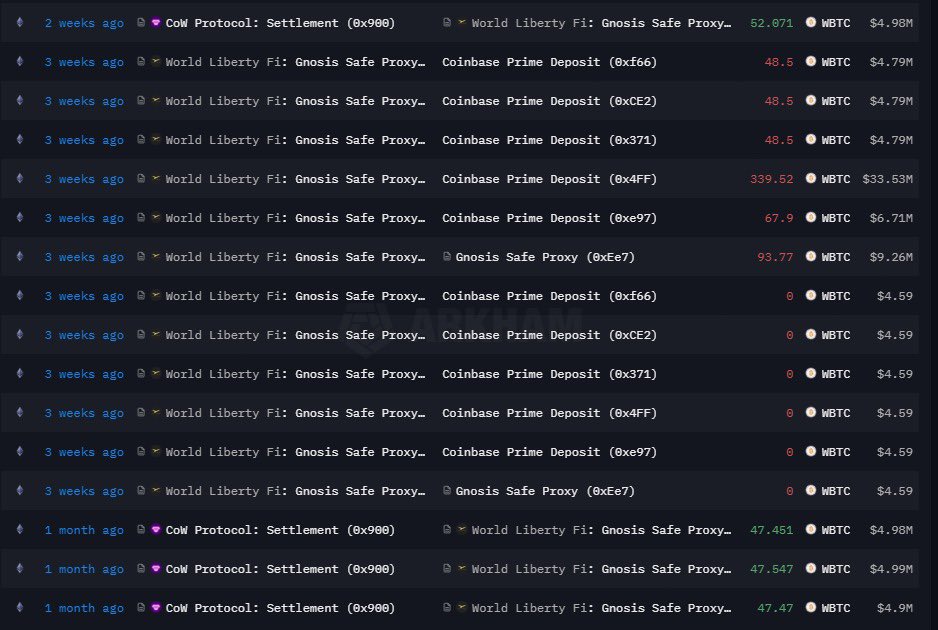The width and height of the screenshot is (938, 630).
Task: Click World Liberty eagle icon in 47.451 row
Action: (462, 529)
